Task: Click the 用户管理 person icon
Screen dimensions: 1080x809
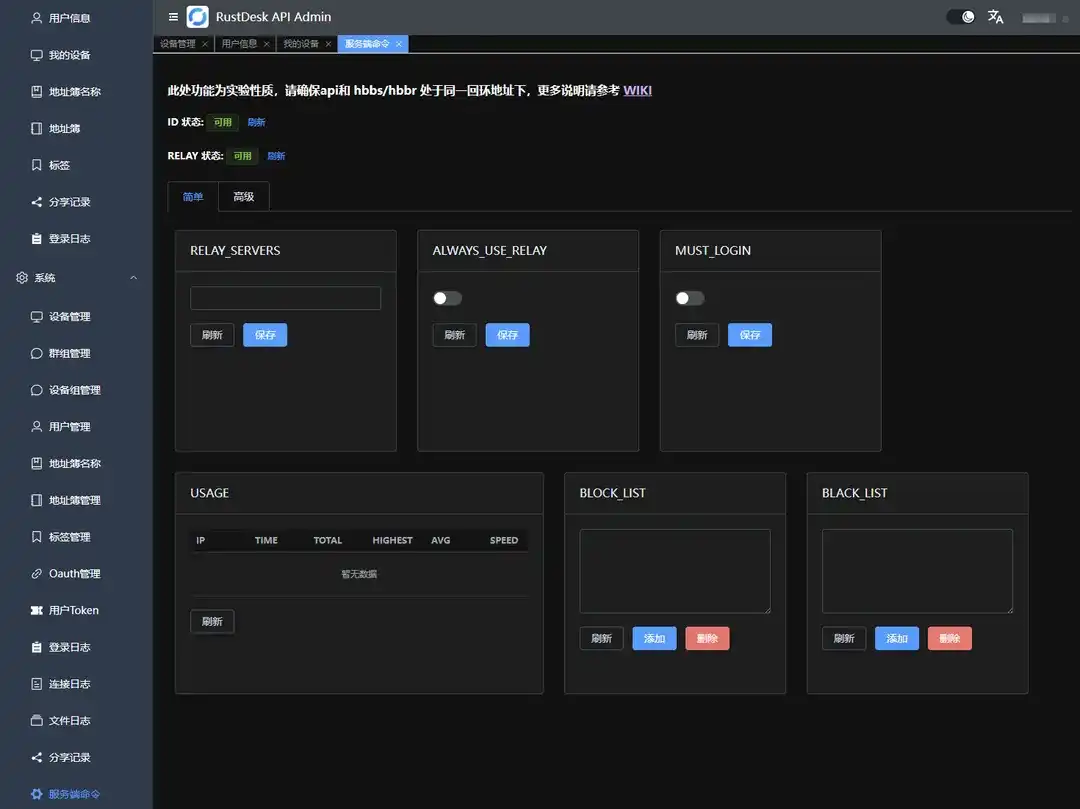Action: coord(37,427)
